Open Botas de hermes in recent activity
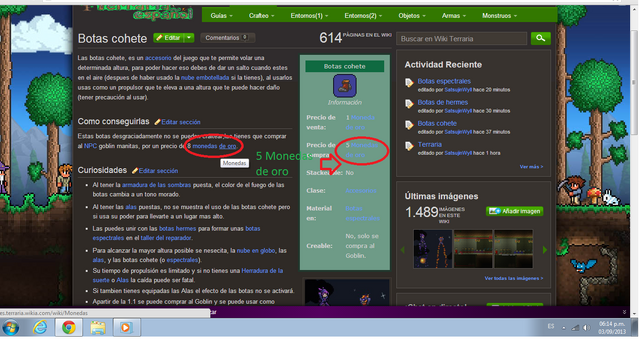Screen dimensions: 640x360 442,102
